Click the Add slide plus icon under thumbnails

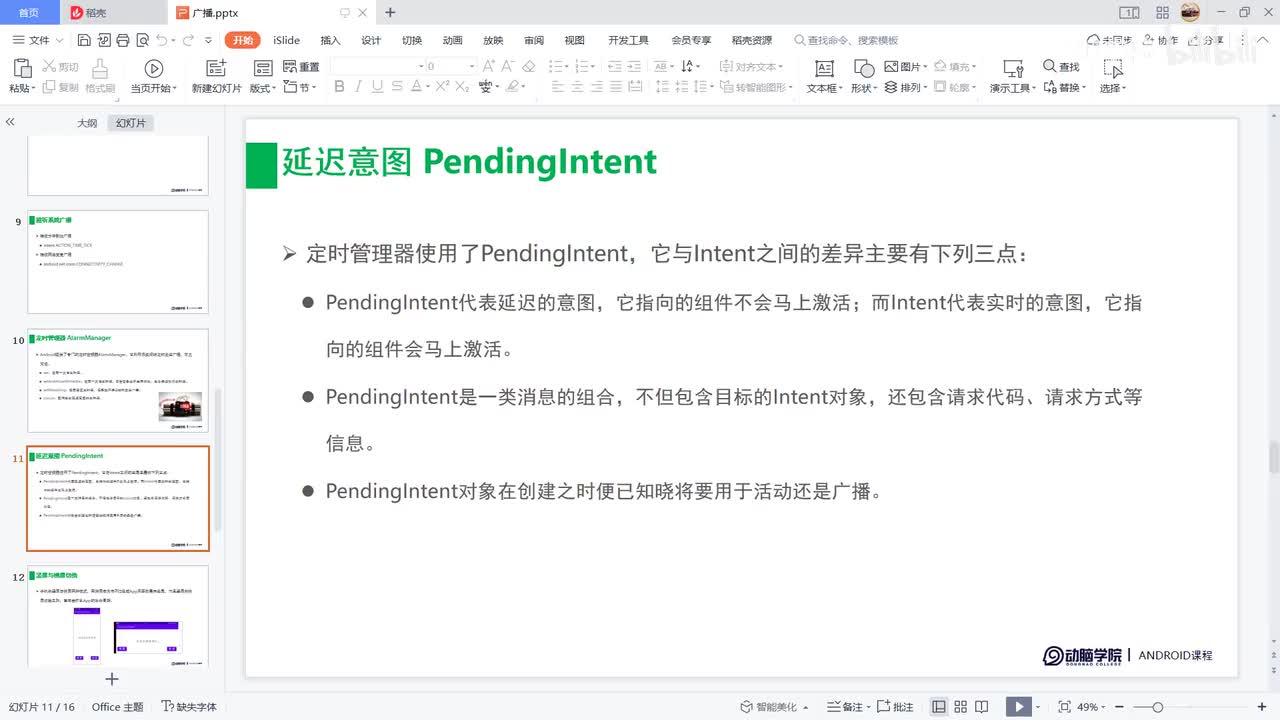coord(112,679)
